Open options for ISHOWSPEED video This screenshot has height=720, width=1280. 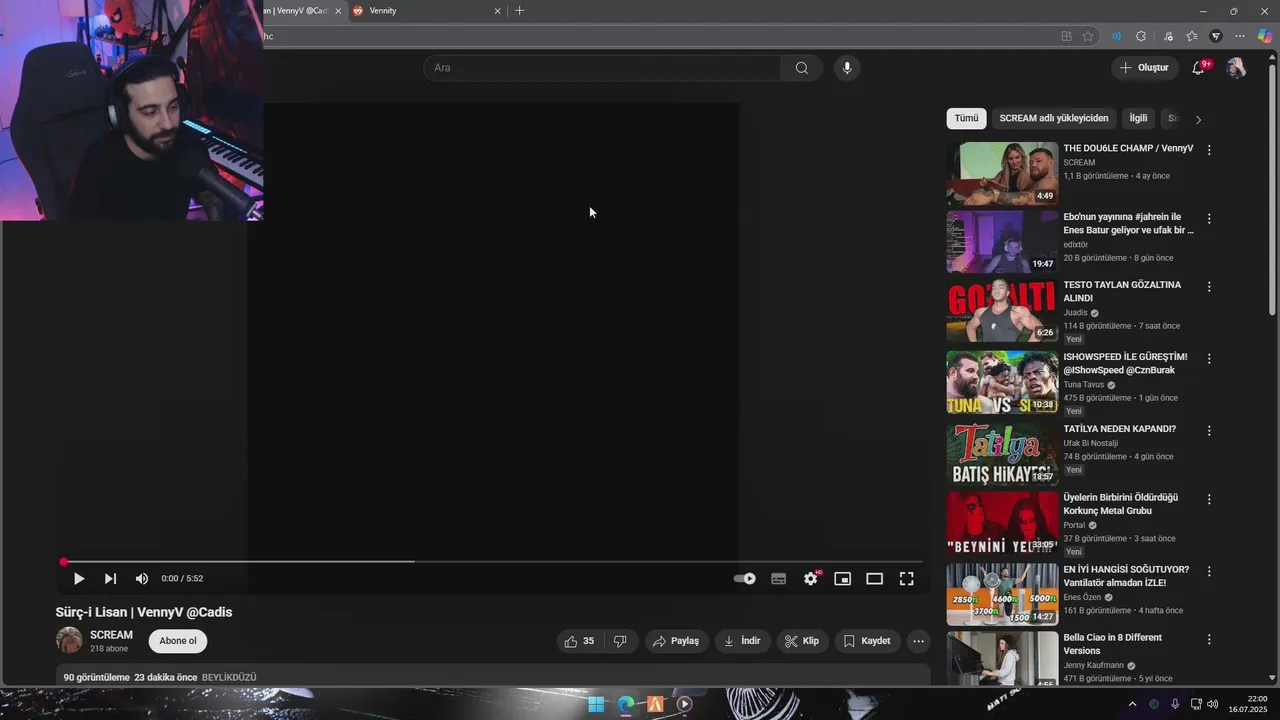coord(1209,358)
